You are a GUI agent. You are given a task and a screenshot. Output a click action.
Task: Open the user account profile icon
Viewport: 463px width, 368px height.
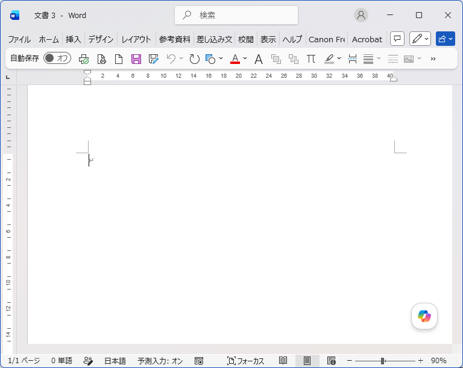point(361,15)
